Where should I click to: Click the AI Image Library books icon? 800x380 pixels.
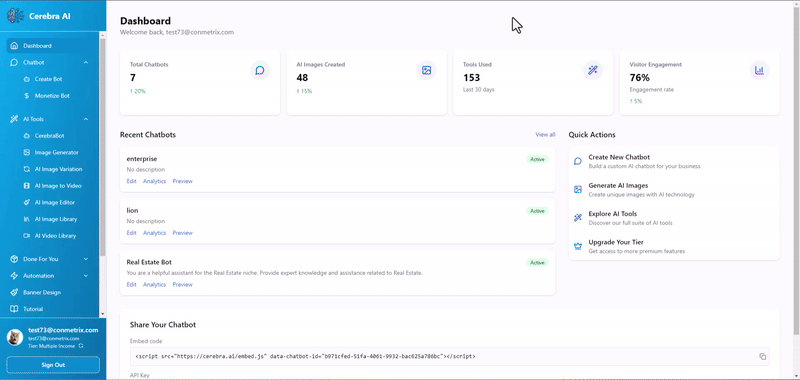(x=27, y=219)
